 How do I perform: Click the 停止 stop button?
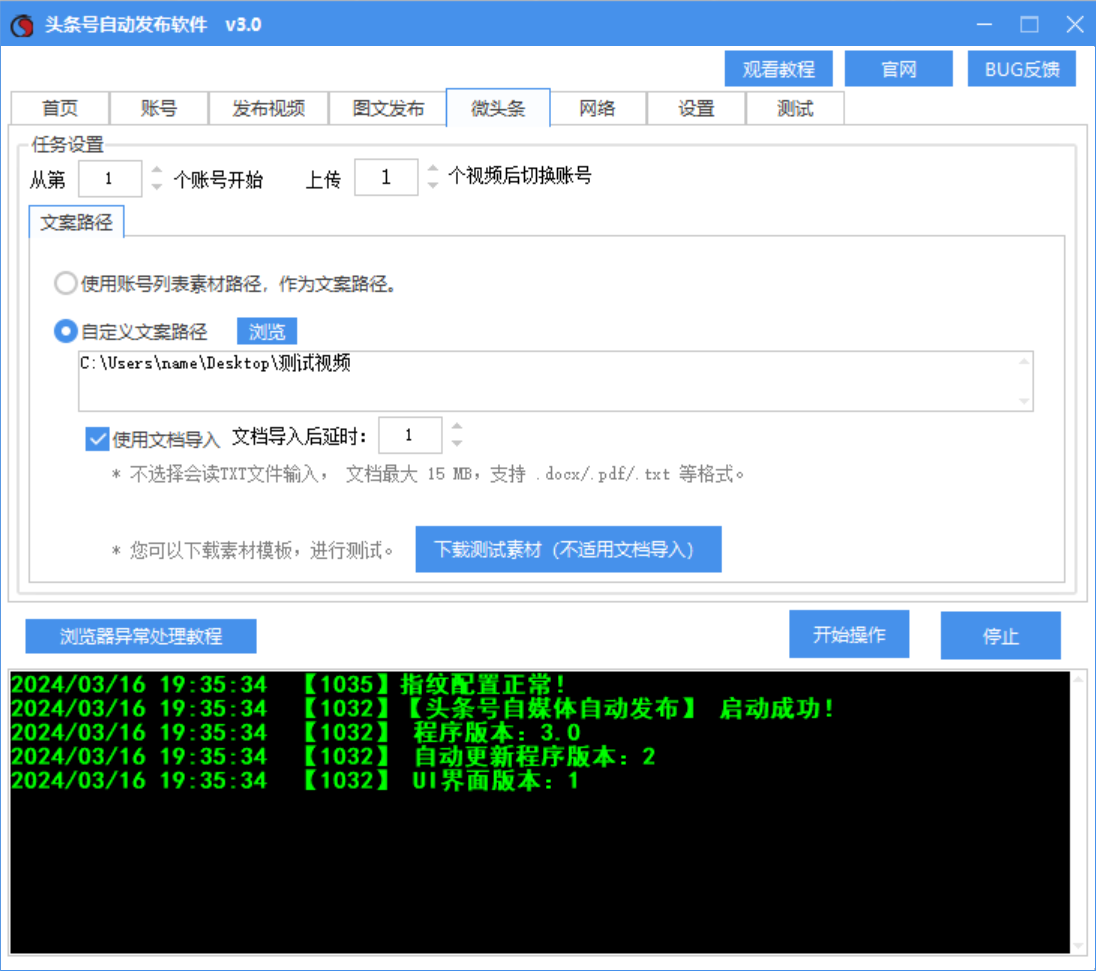click(x=1000, y=635)
